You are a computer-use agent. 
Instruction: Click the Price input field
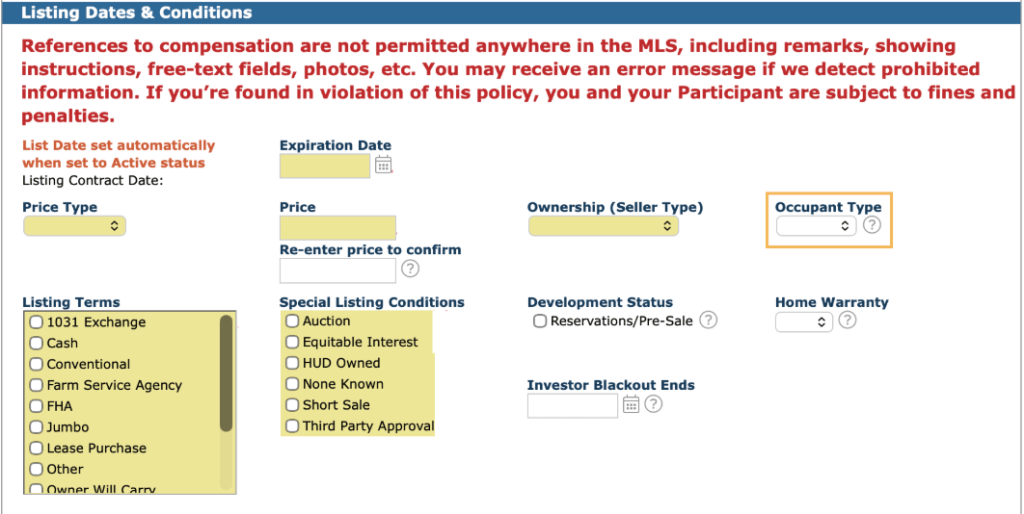(338, 227)
